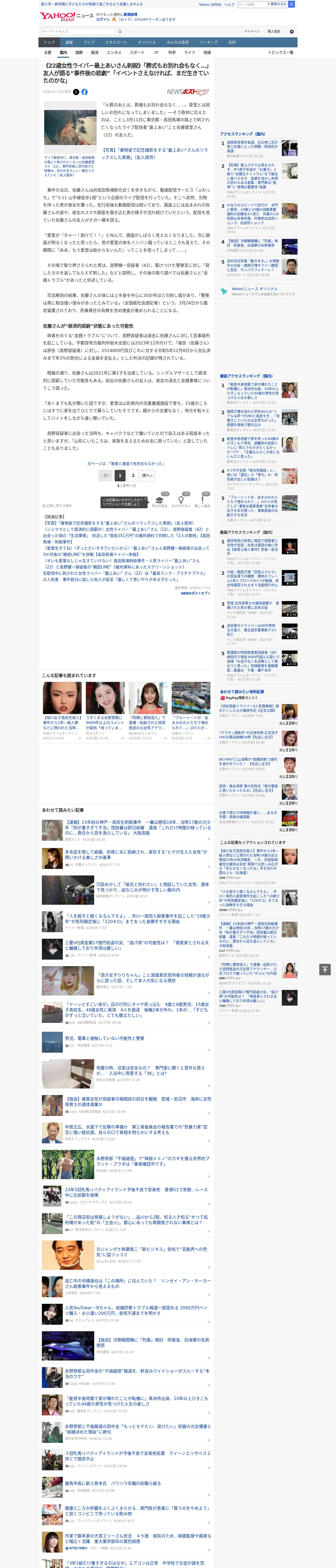Dismiss the 同僚に薬物混入 recommended card

tap(165, 738)
